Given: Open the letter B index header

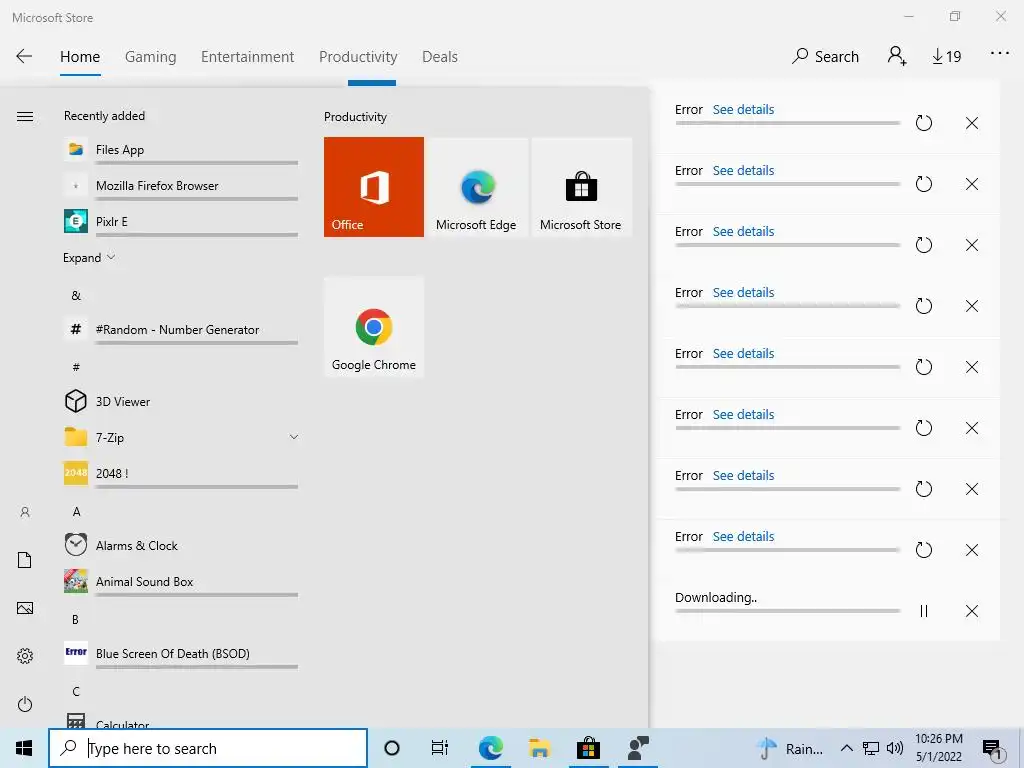Looking at the screenshot, I should pyautogui.click(x=76, y=620).
